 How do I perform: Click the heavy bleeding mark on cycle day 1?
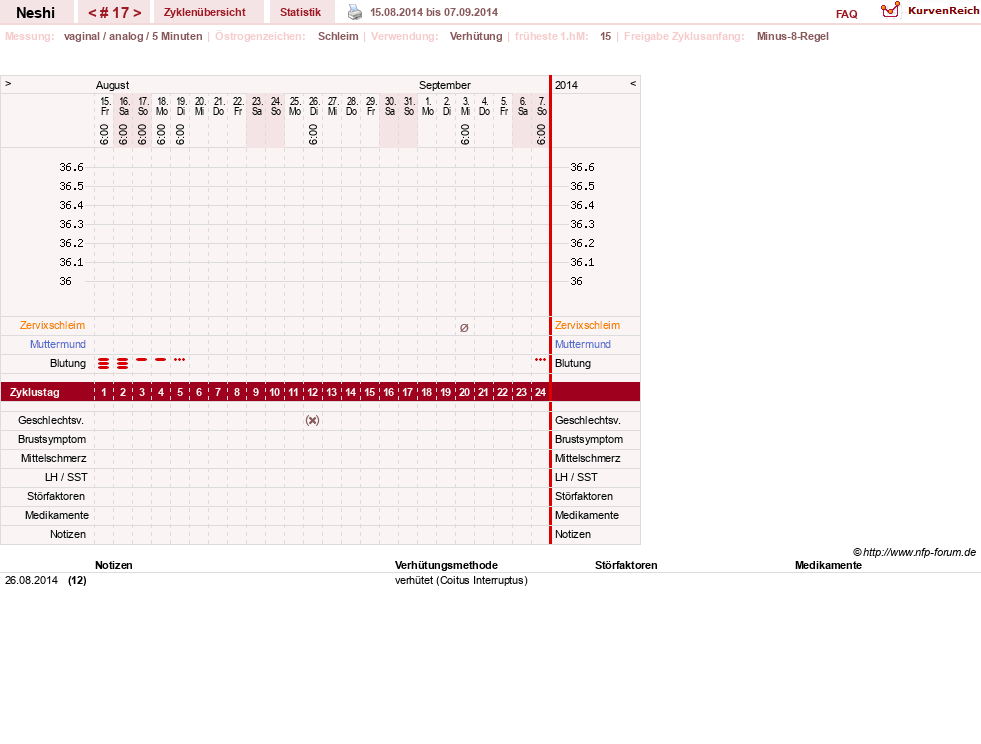tap(104, 363)
